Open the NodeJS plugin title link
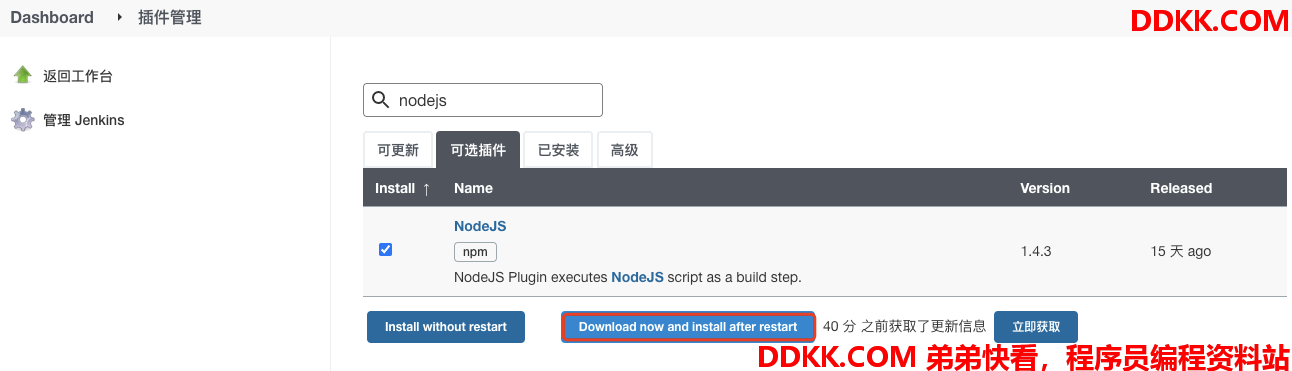The width and height of the screenshot is (1292, 371). pos(480,226)
